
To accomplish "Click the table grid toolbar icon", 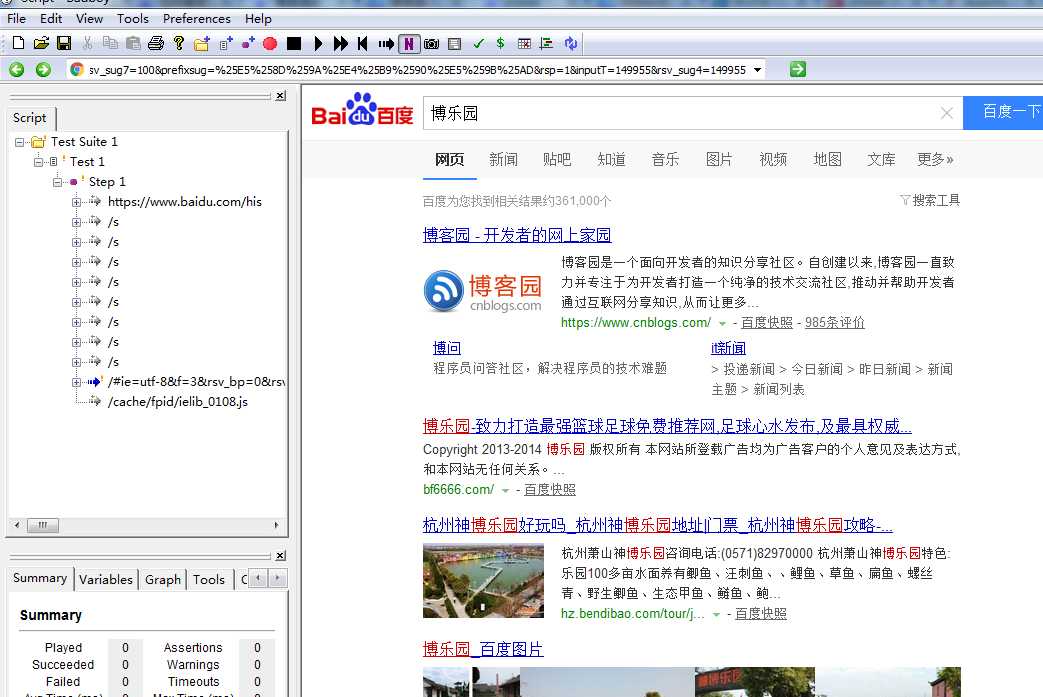I will [524, 43].
